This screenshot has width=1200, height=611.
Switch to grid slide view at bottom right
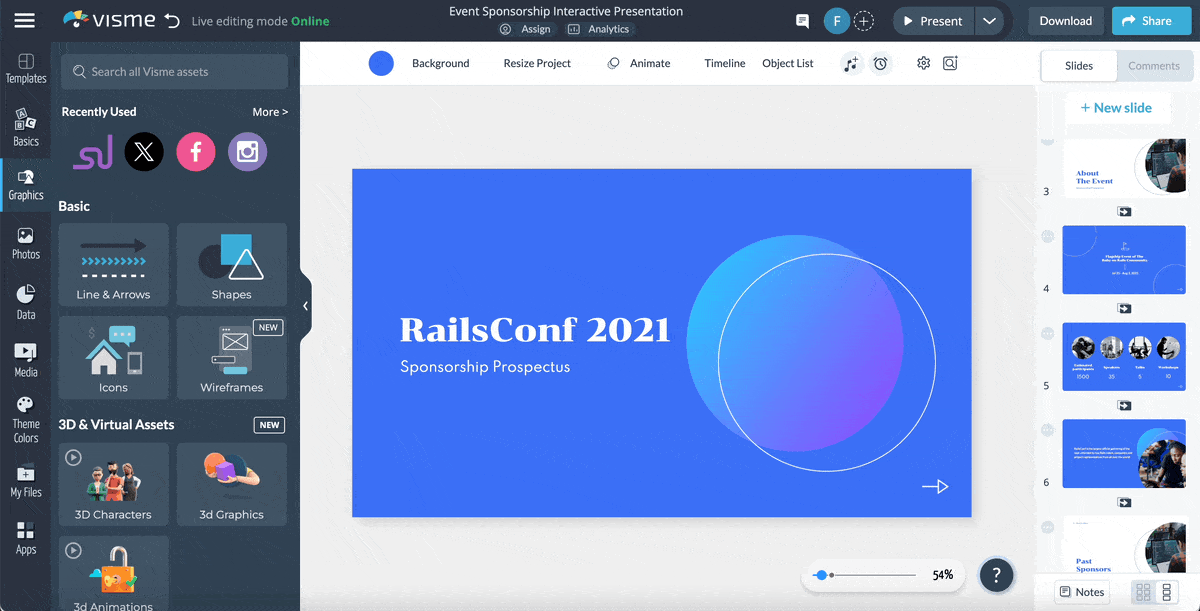(x=1143, y=592)
